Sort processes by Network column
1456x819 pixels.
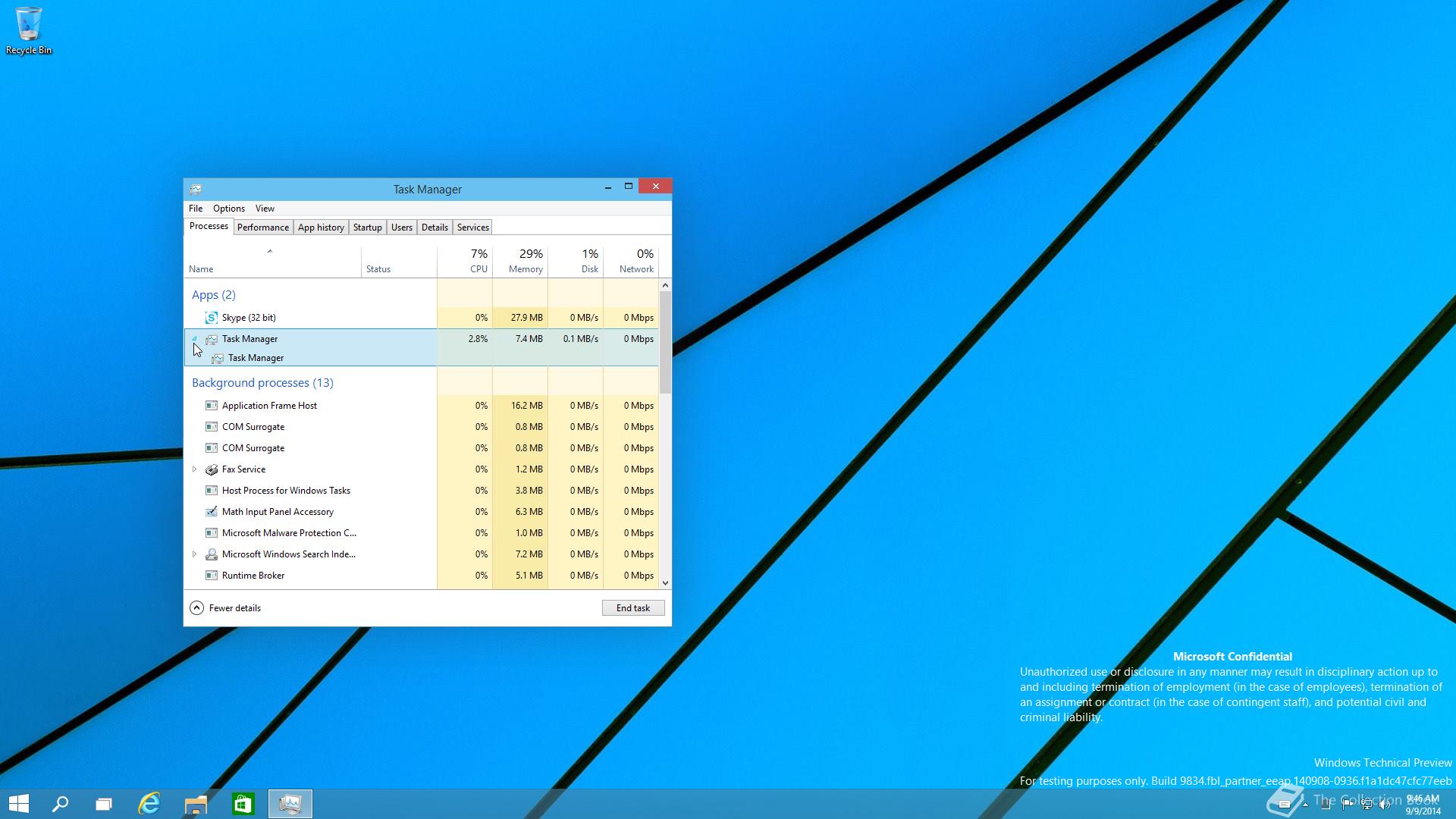pyautogui.click(x=631, y=262)
